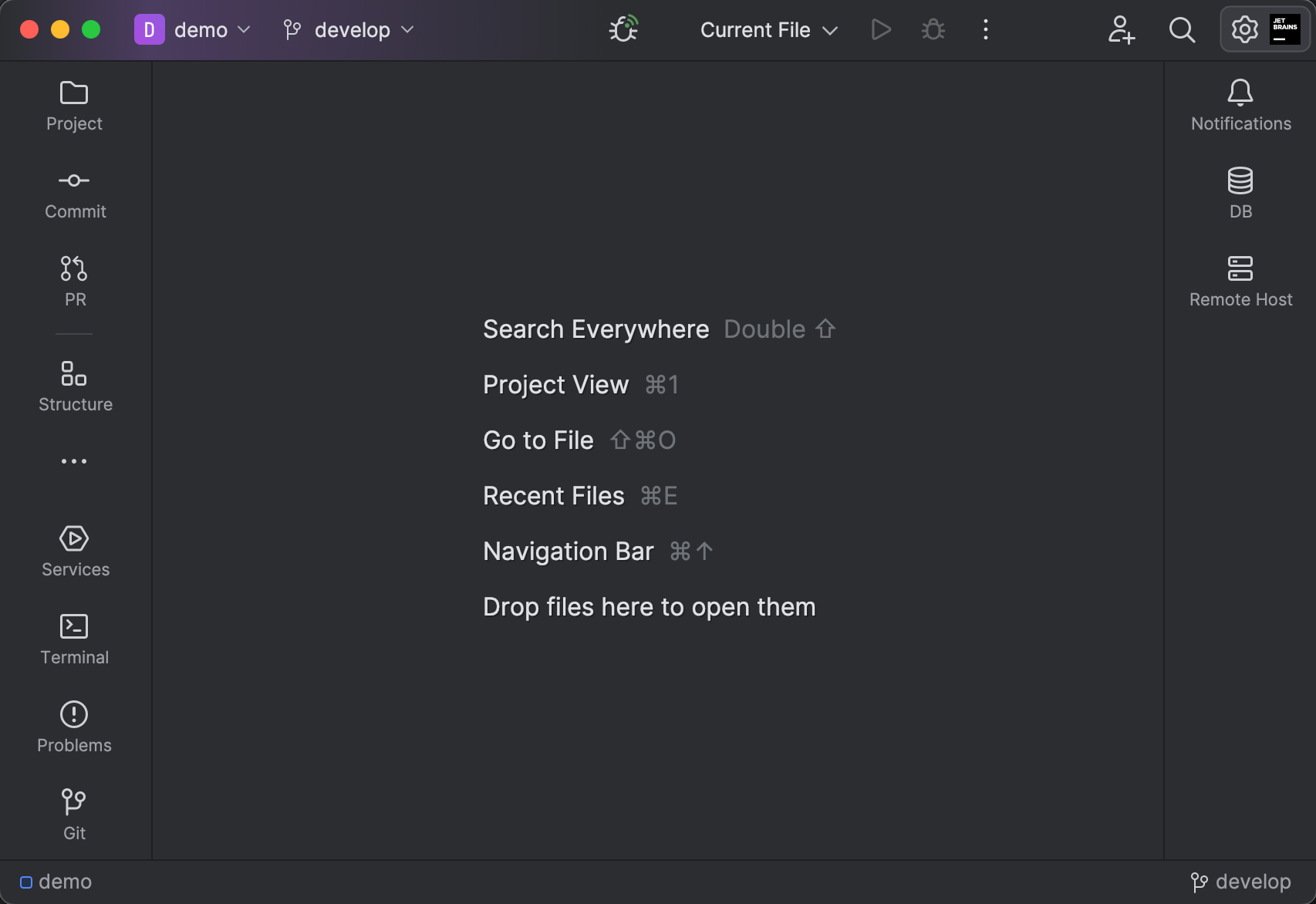Open the Remote Host panel
The width and height of the screenshot is (1316, 904).
coord(1240,280)
